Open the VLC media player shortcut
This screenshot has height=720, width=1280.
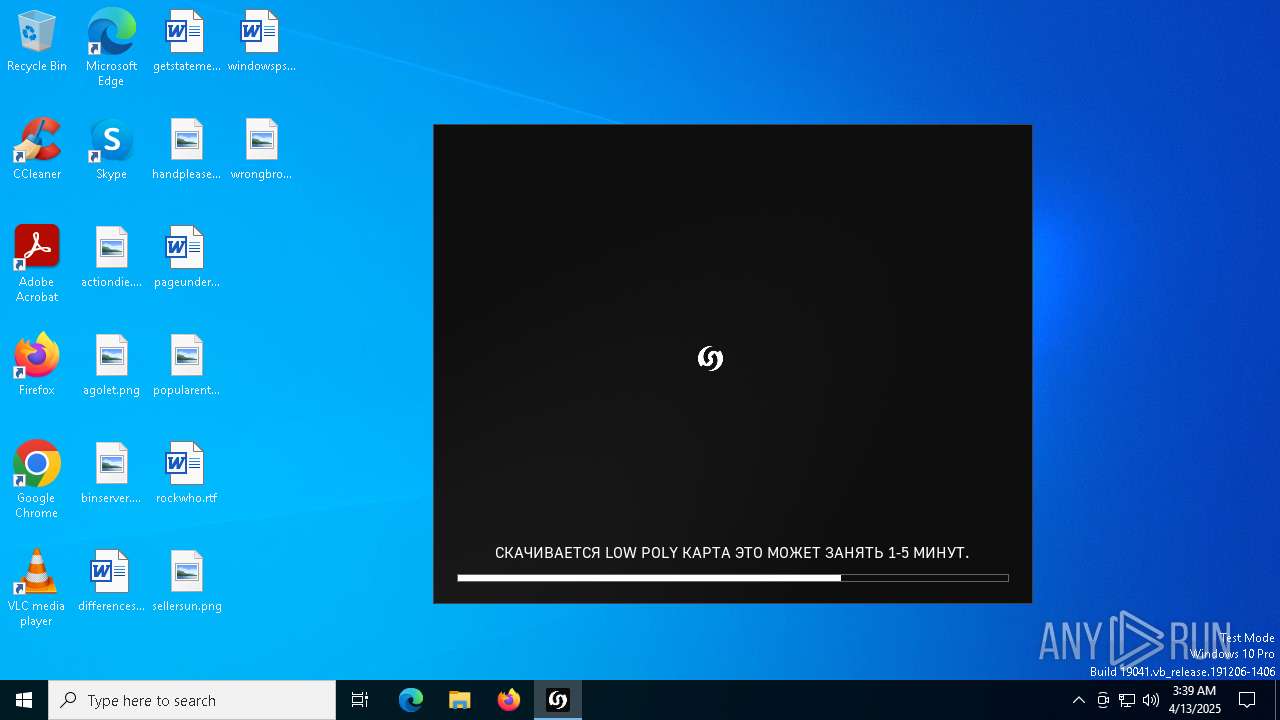[37, 588]
